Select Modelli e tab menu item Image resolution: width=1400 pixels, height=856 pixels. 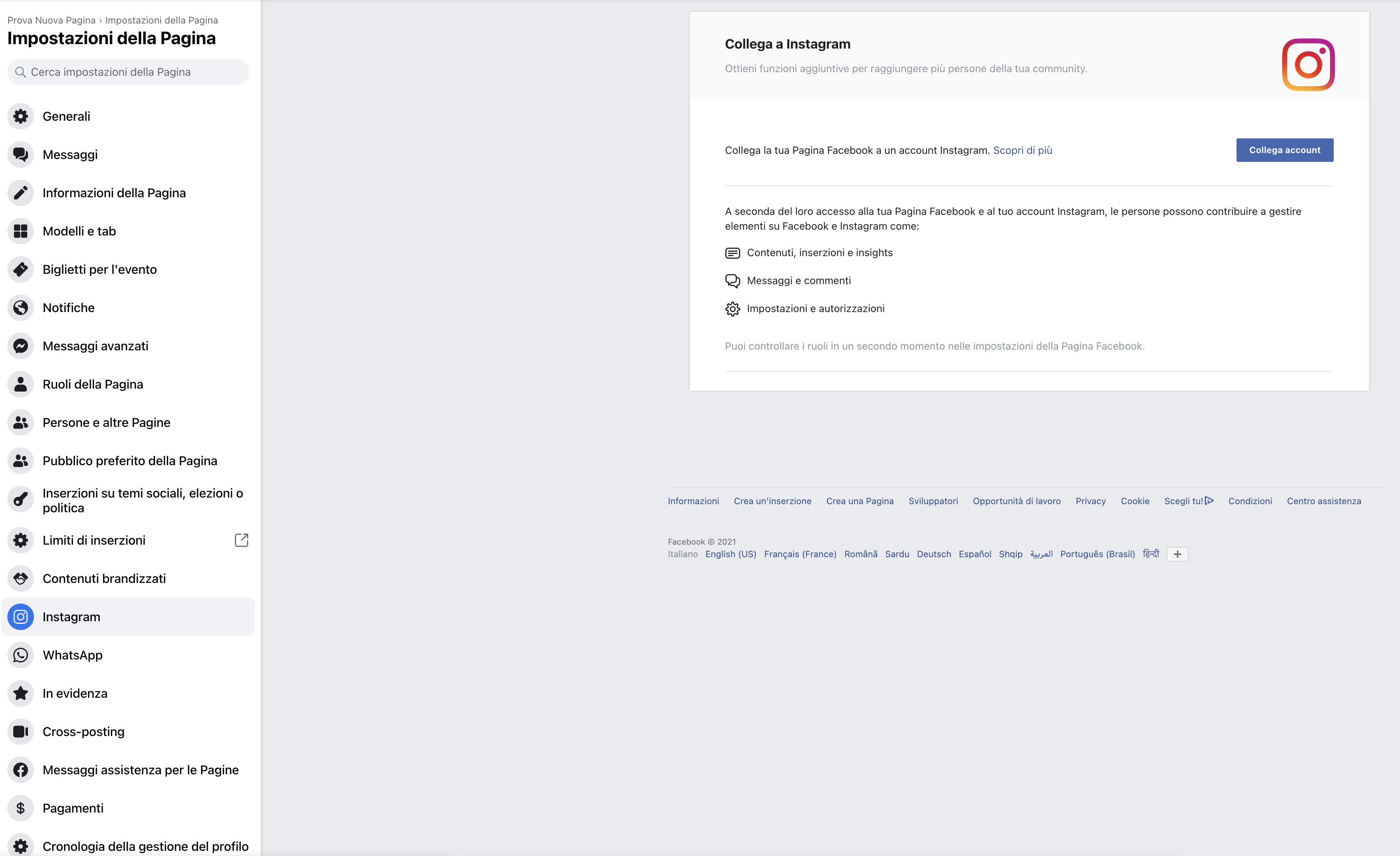point(79,231)
